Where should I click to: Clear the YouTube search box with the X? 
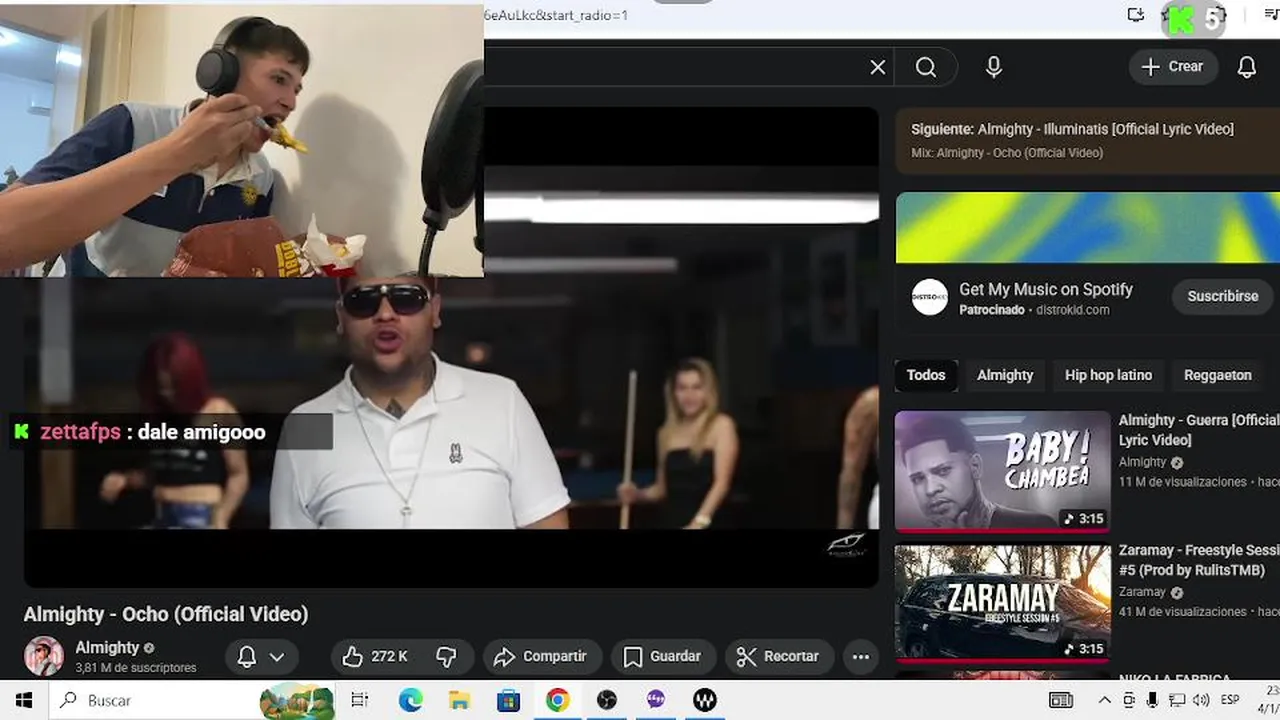click(877, 67)
